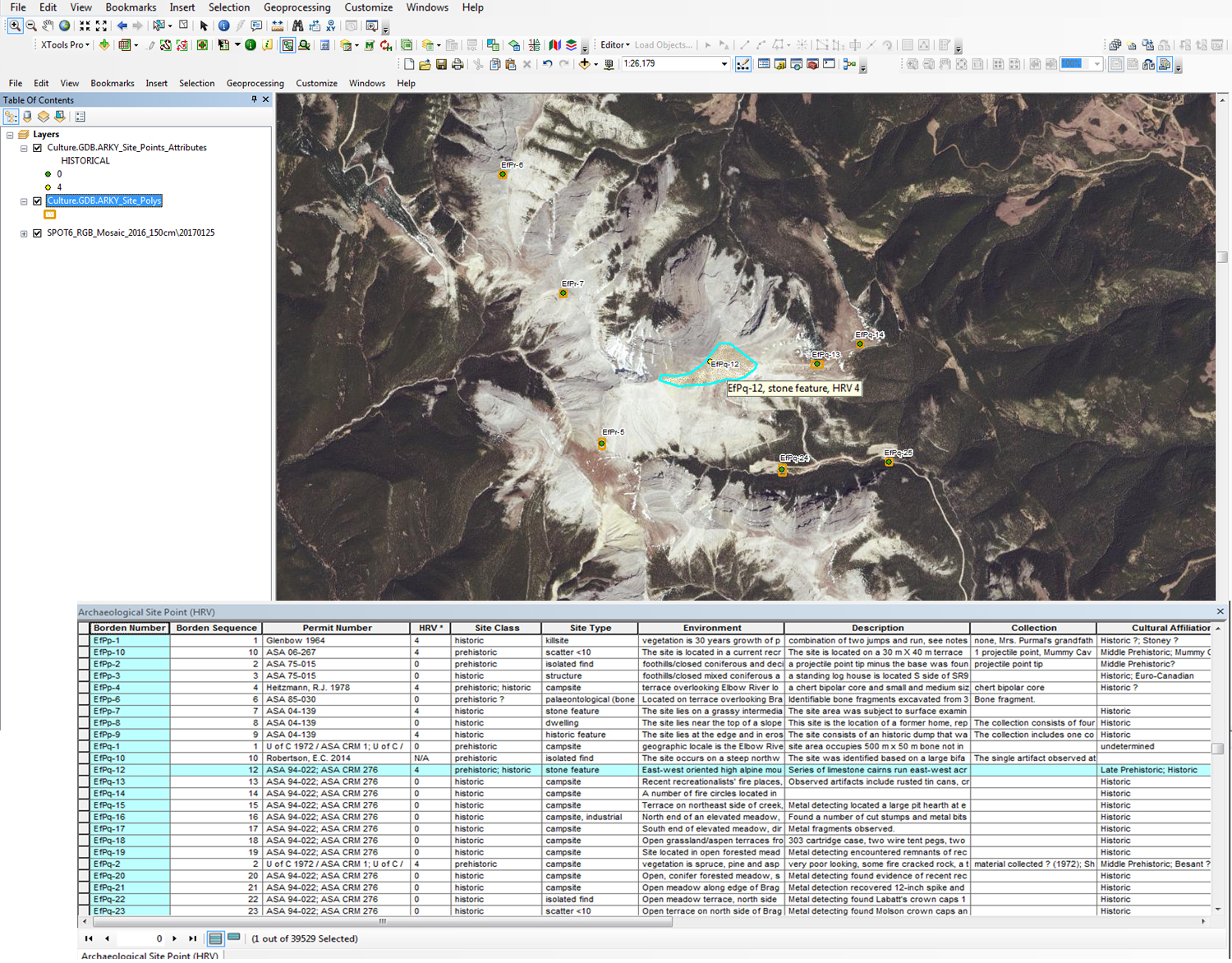Click the Undo arrow icon
The height and width of the screenshot is (963, 1232).
(x=547, y=64)
